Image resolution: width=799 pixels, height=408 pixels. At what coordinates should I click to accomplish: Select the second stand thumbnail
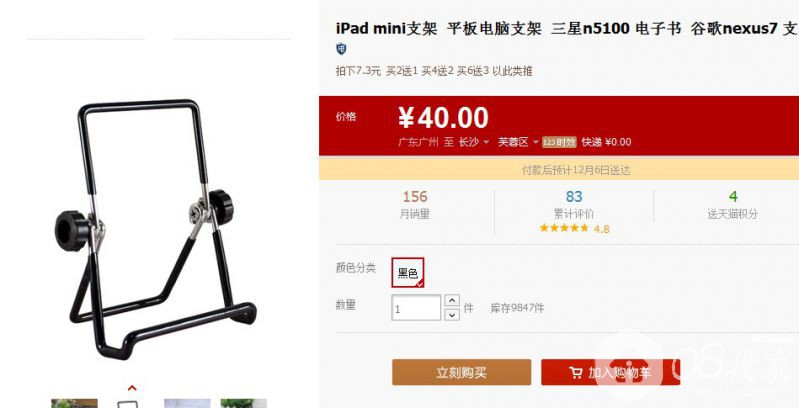pos(127,404)
